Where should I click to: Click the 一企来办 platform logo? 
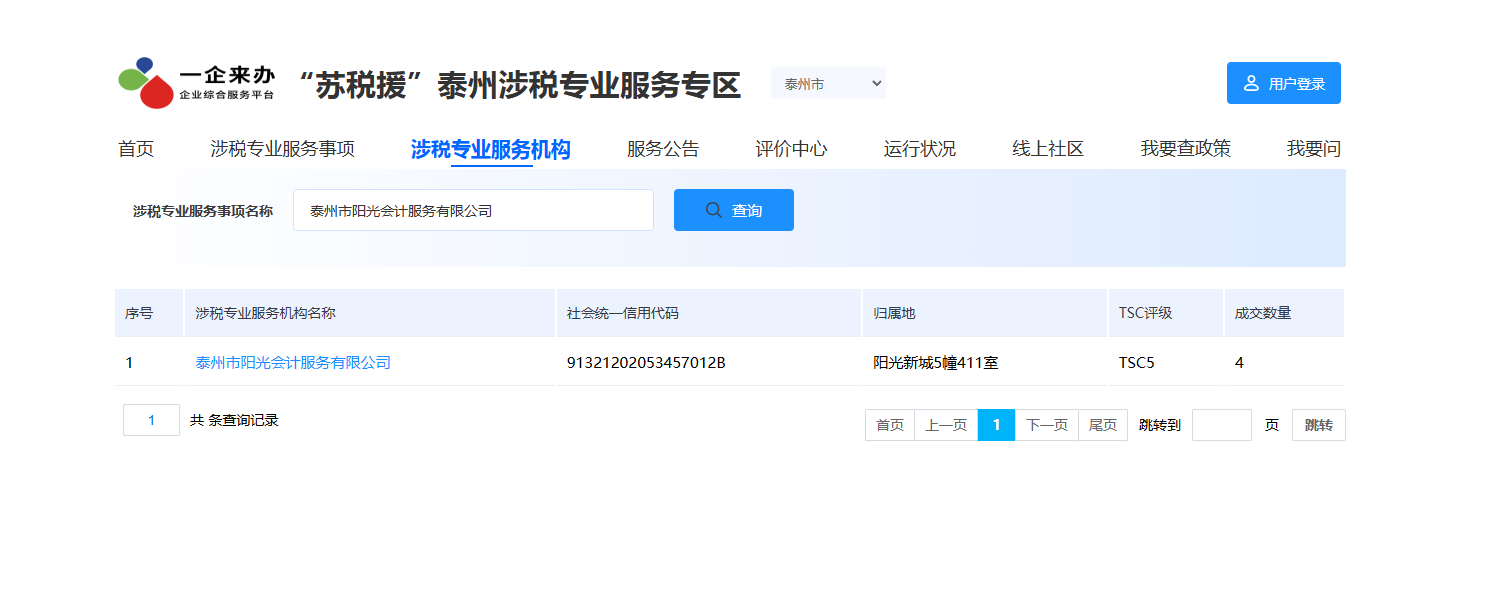[196, 83]
